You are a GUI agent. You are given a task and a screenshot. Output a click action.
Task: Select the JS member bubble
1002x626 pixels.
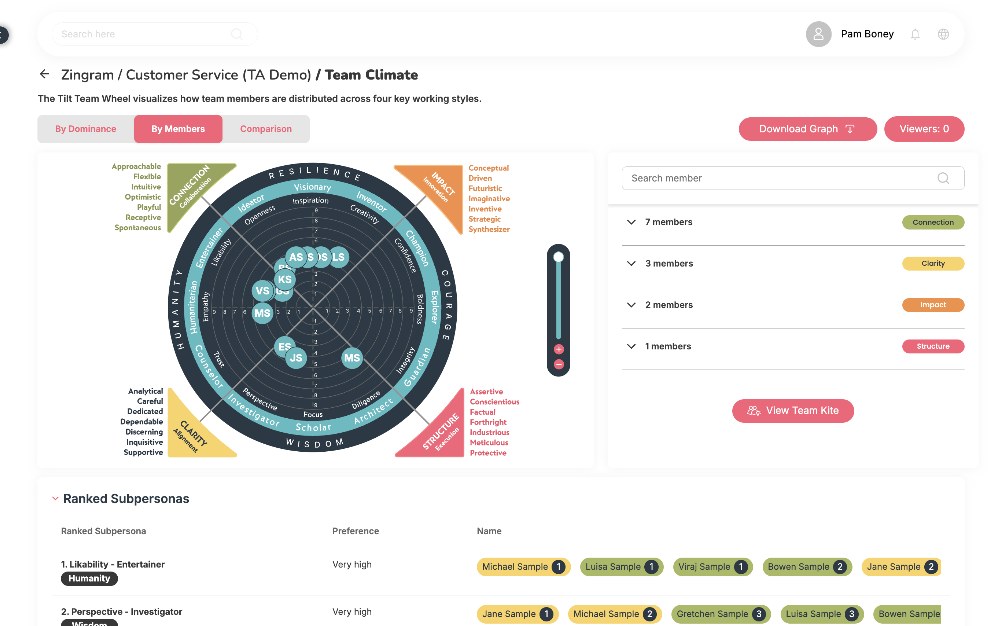tap(296, 358)
